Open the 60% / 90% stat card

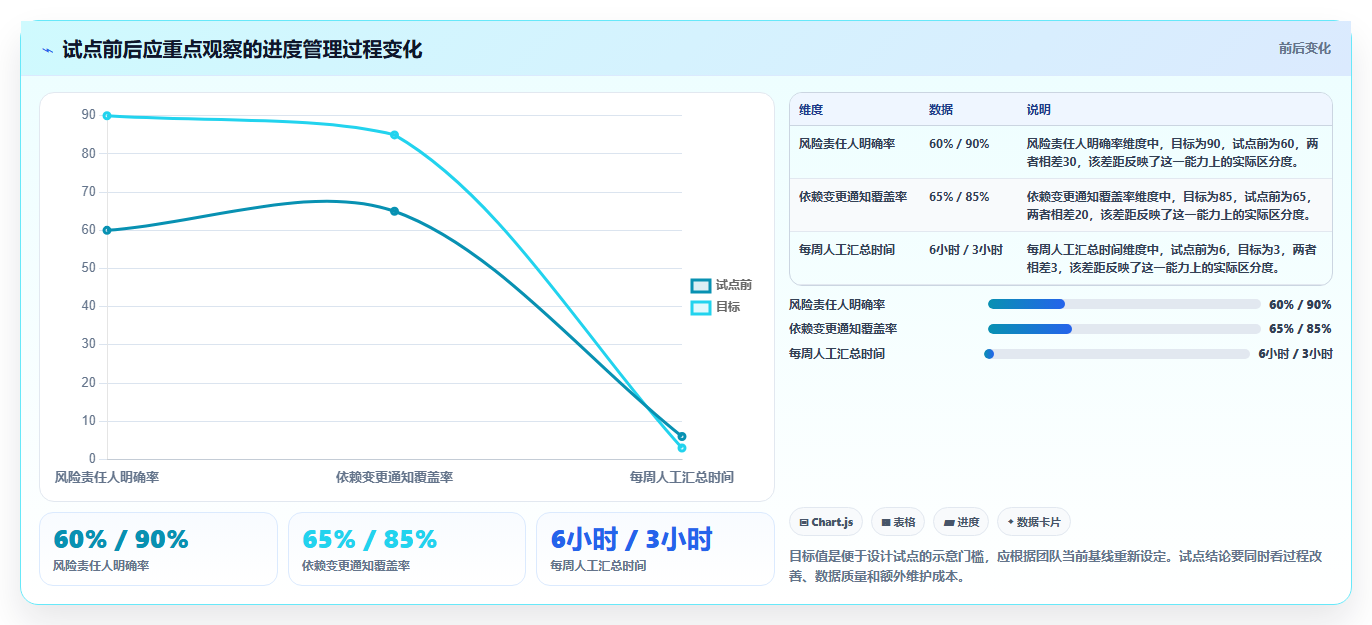coord(158,549)
